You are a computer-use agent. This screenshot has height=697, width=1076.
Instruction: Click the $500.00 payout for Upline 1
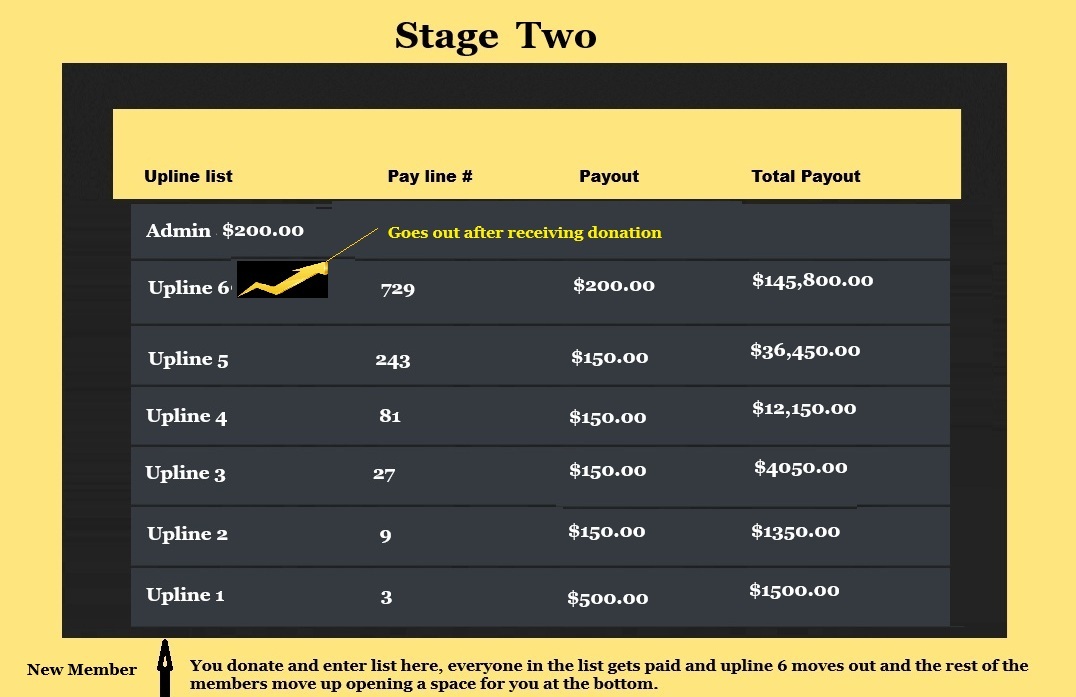tap(608, 599)
